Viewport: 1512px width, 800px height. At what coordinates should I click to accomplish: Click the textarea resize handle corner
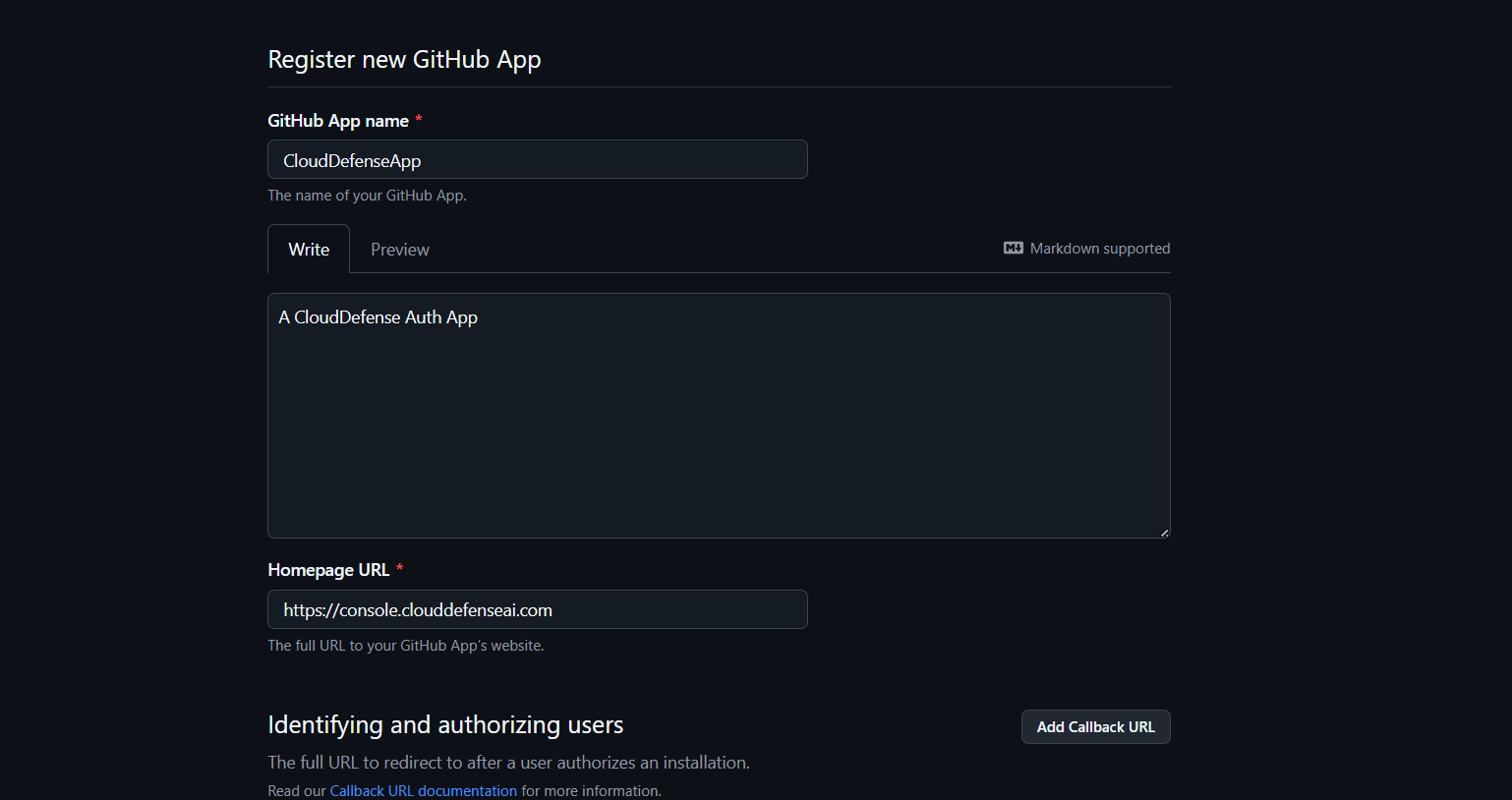1164,533
